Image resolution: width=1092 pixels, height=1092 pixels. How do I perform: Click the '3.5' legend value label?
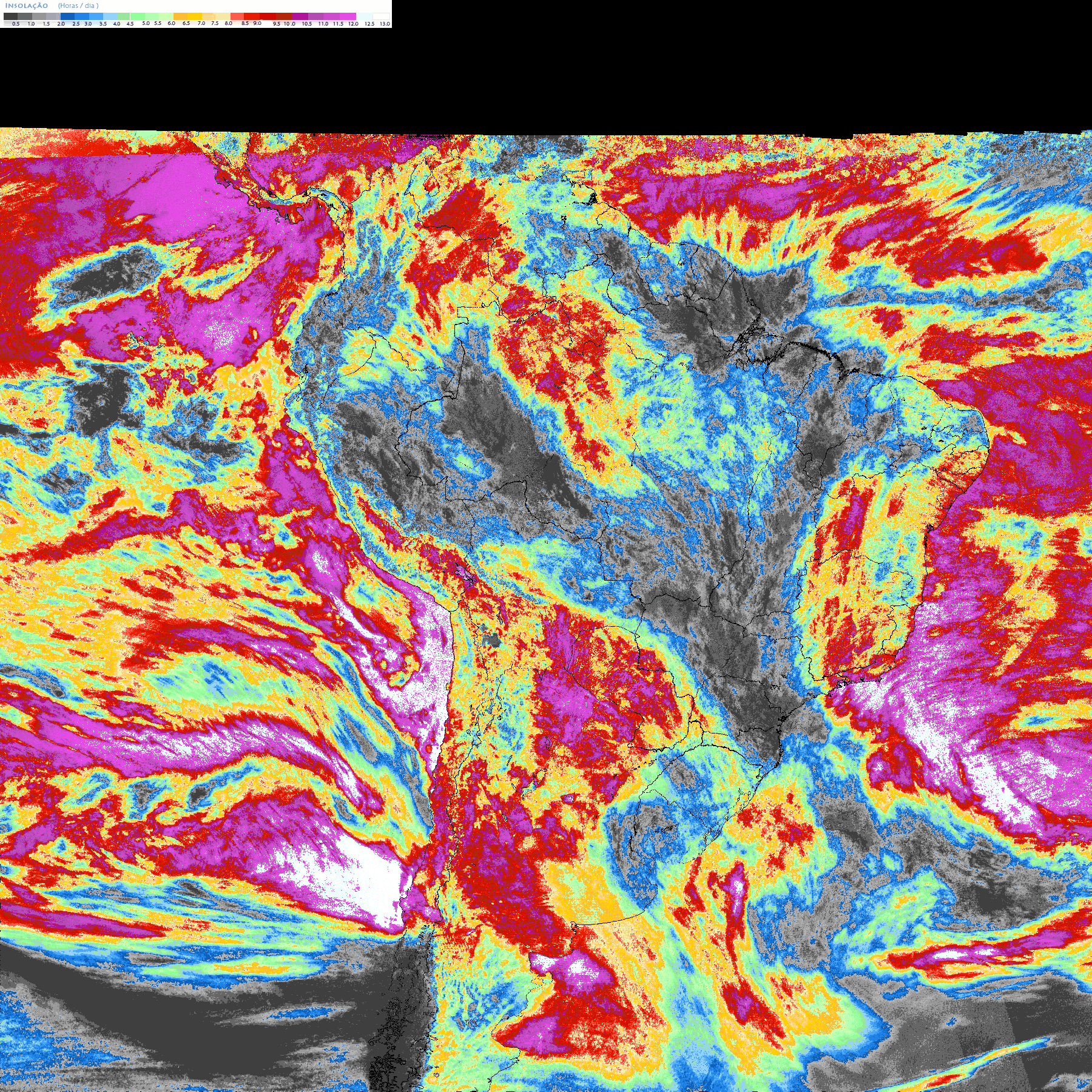[103, 24]
